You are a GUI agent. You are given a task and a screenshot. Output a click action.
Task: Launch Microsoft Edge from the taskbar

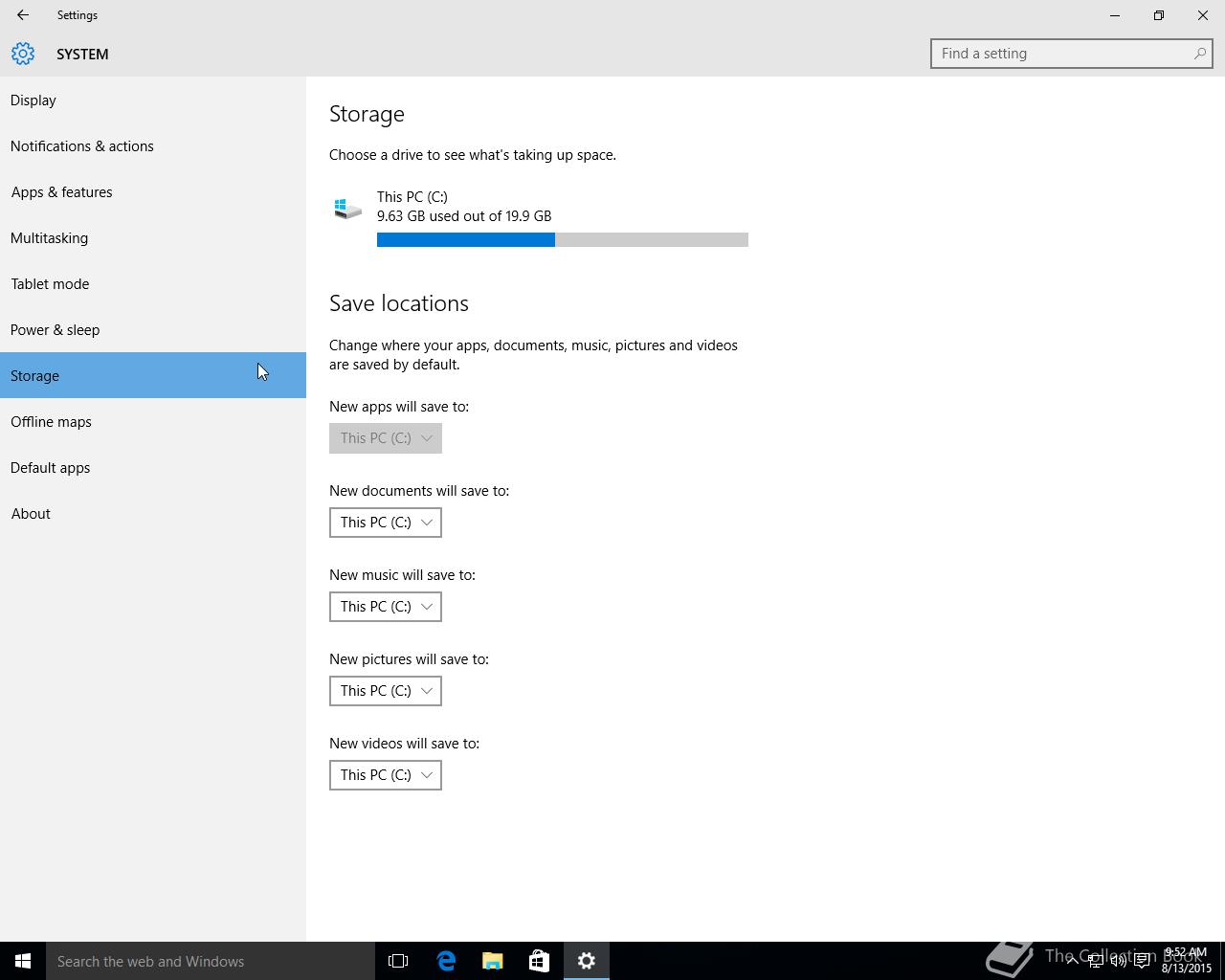click(x=446, y=961)
